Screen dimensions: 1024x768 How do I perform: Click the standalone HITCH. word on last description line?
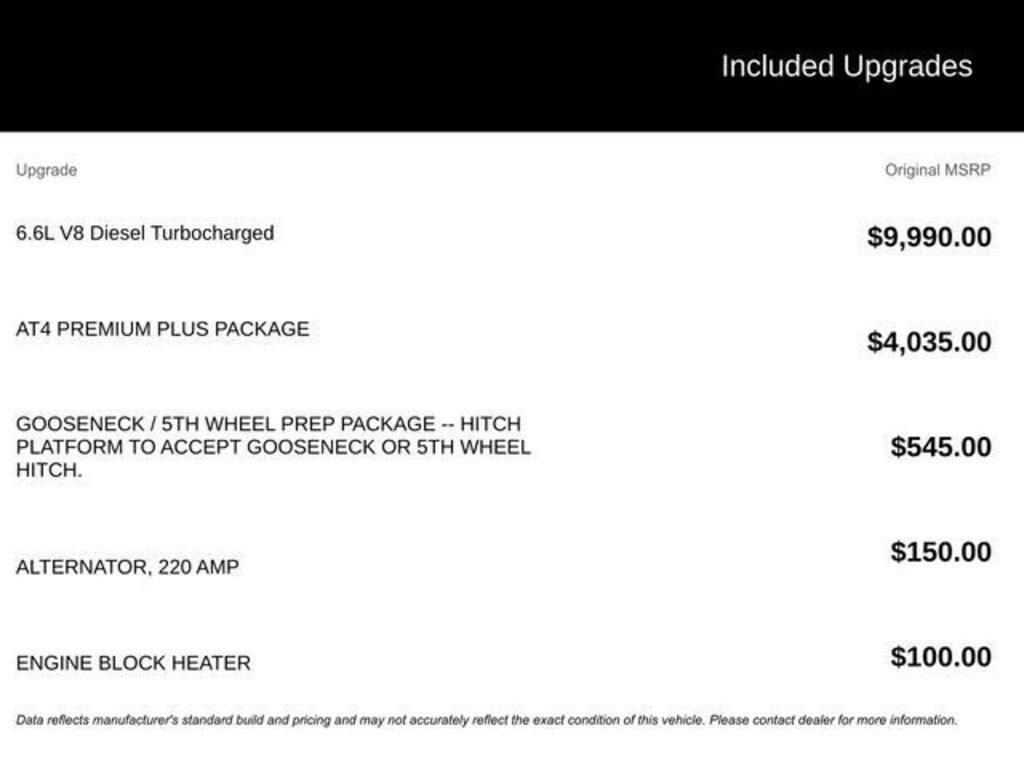49,470
